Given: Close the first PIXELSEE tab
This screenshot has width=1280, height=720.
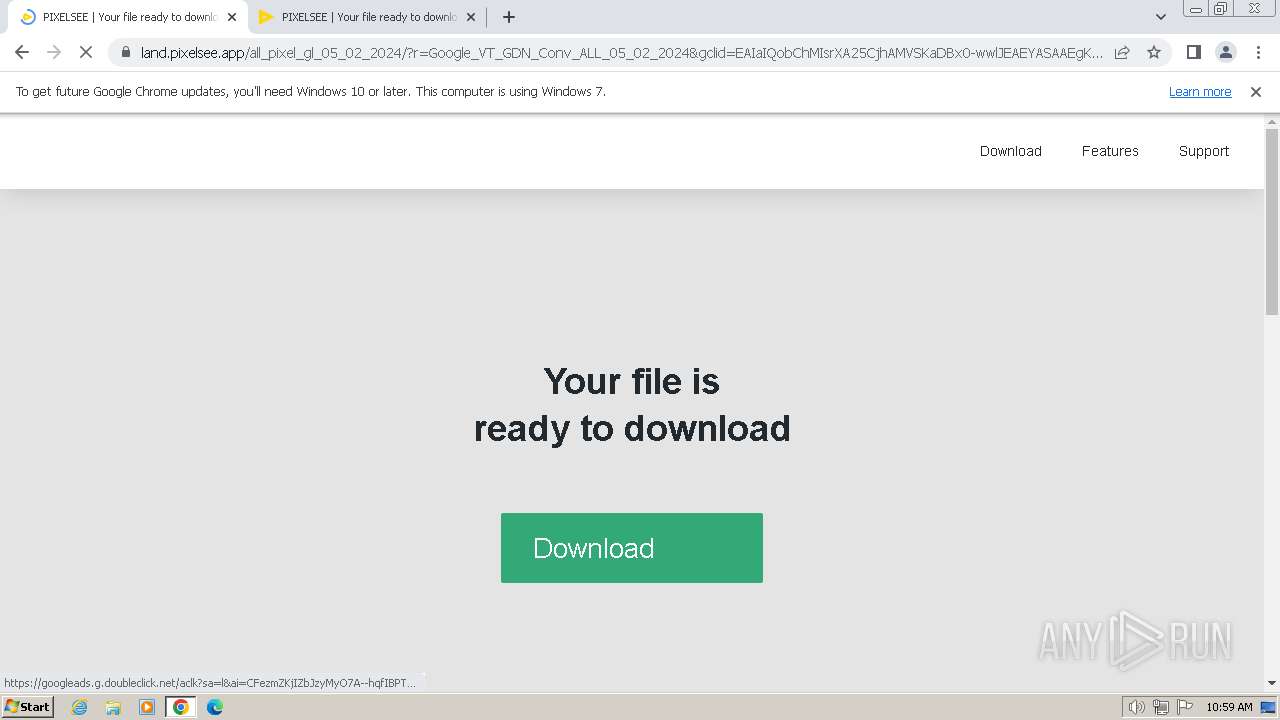Looking at the screenshot, I should 232,17.
